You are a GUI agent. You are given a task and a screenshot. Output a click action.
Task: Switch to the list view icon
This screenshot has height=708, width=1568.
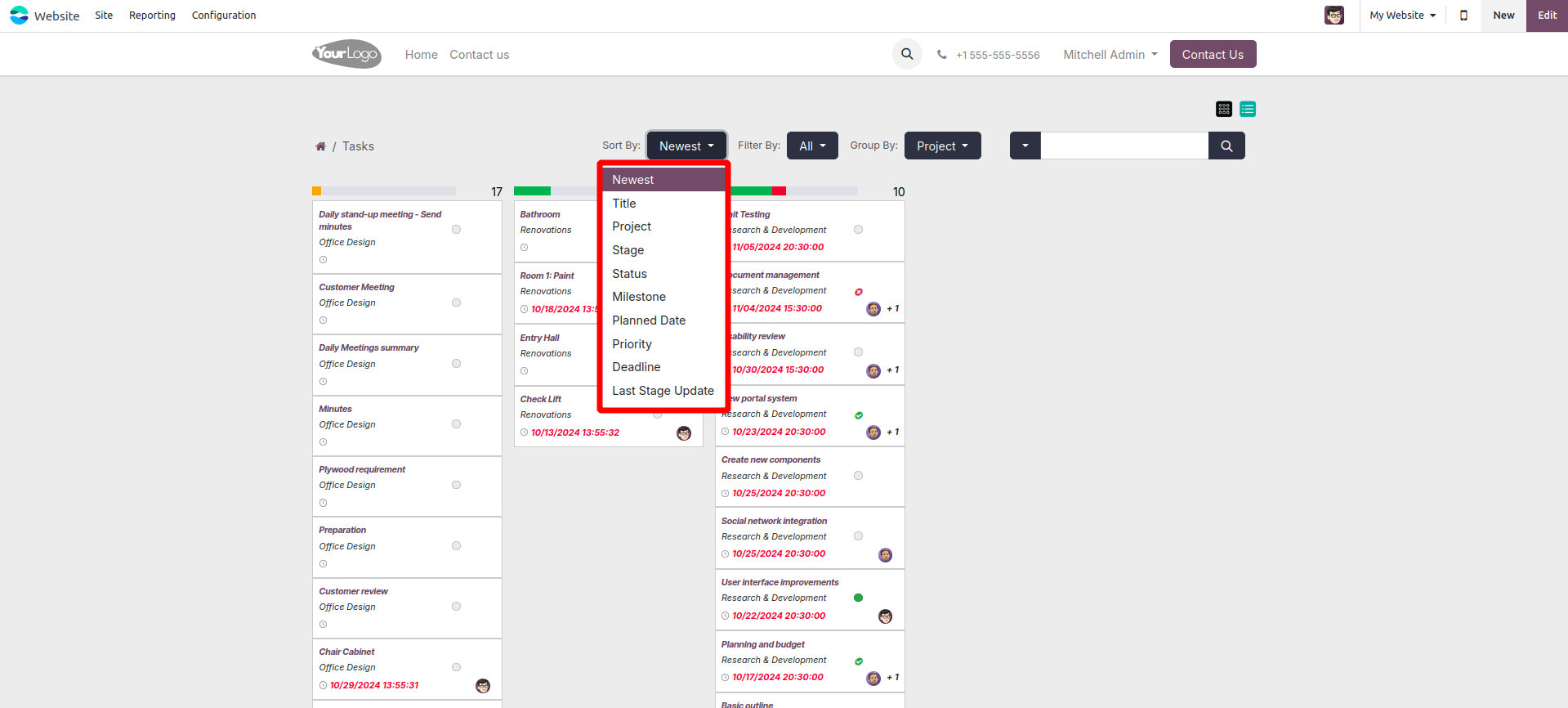pyautogui.click(x=1248, y=109)
